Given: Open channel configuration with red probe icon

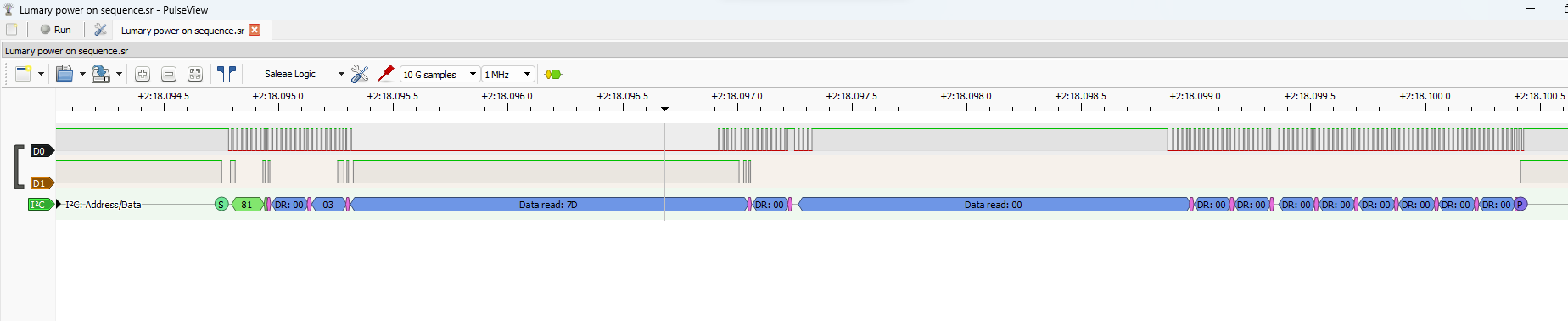Looking at the screenshot, I should (x=386, y=74).
